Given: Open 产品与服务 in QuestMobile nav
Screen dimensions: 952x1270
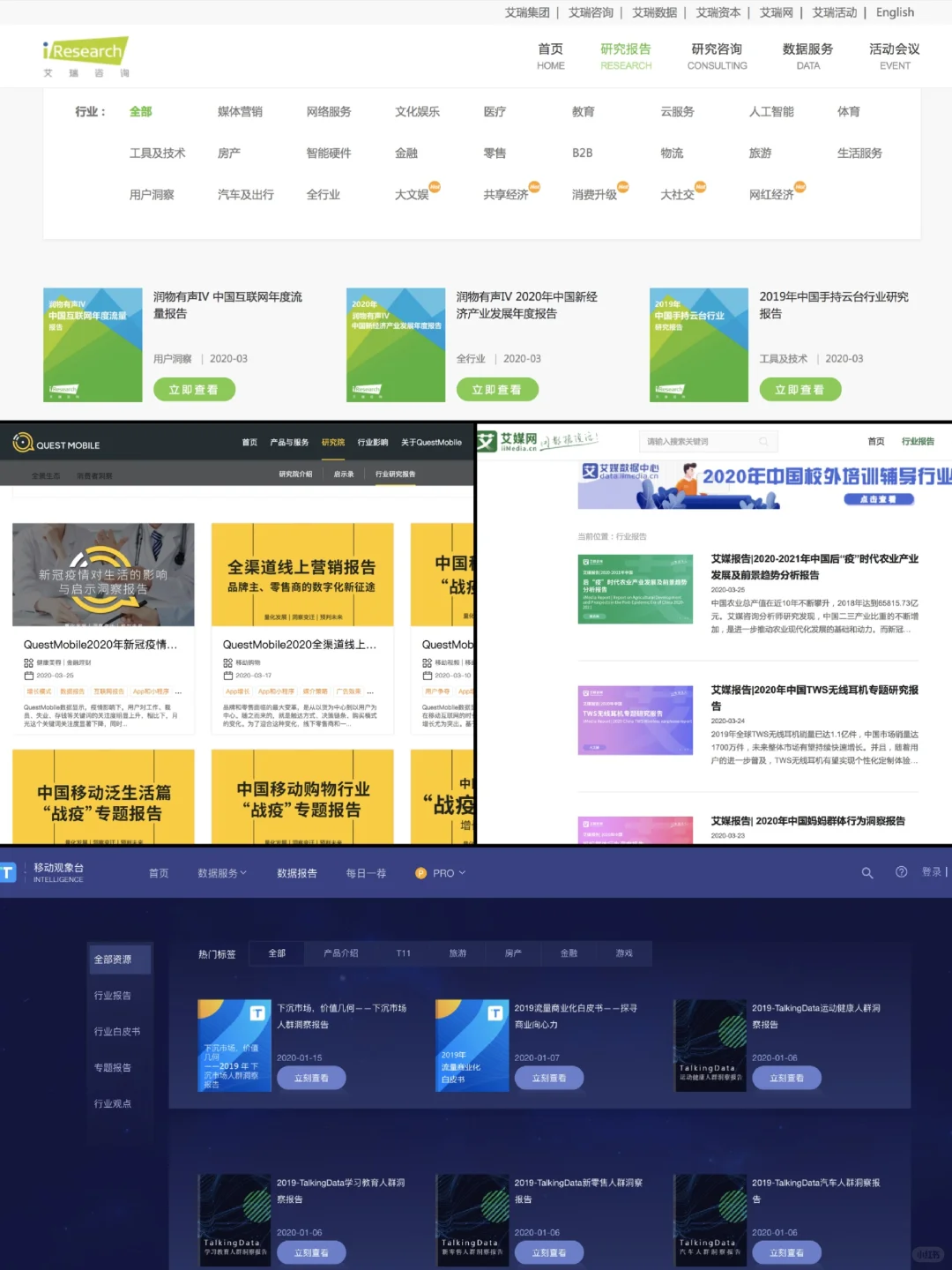Looking at the screenshot, I should click(289, 443).
